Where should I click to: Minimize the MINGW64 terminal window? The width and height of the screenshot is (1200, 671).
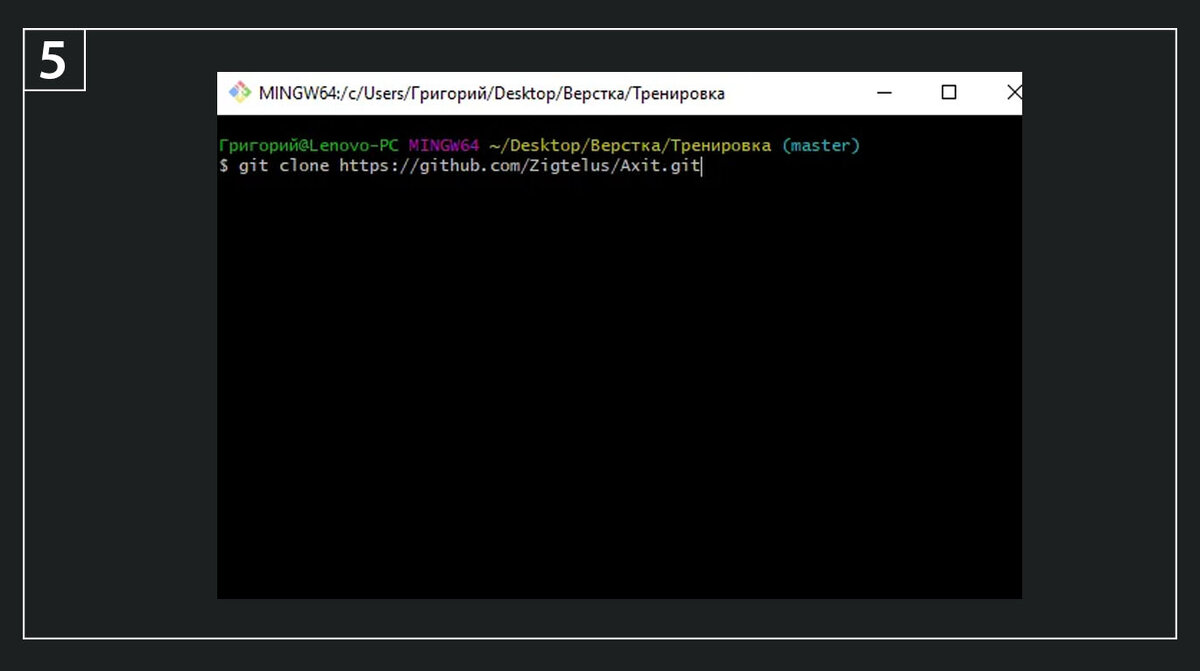pos(884,93)
